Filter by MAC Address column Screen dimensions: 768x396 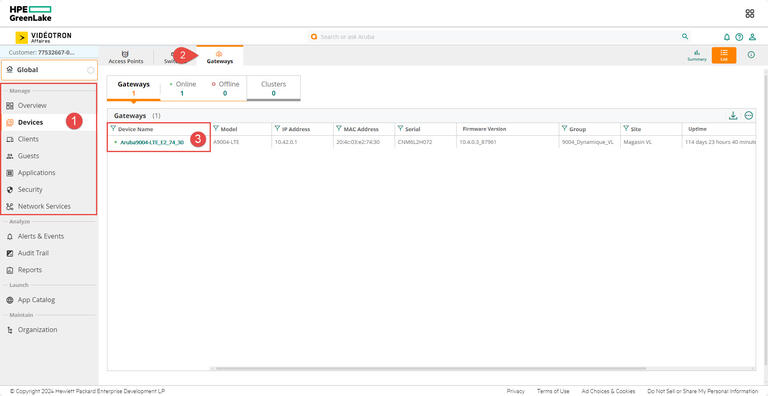point(339,128)
